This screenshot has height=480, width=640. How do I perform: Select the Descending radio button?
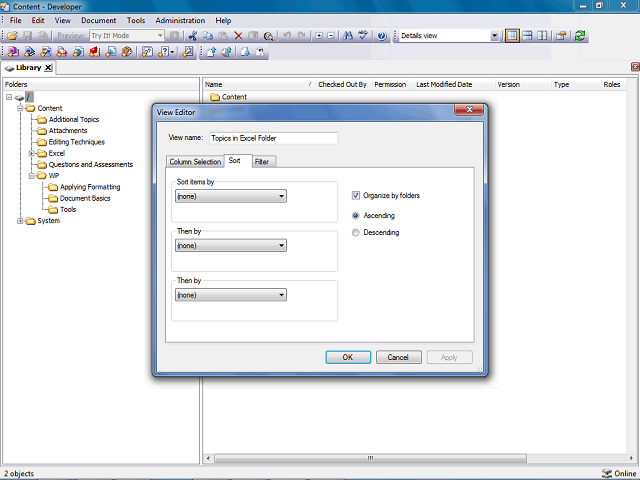[356, 233]
